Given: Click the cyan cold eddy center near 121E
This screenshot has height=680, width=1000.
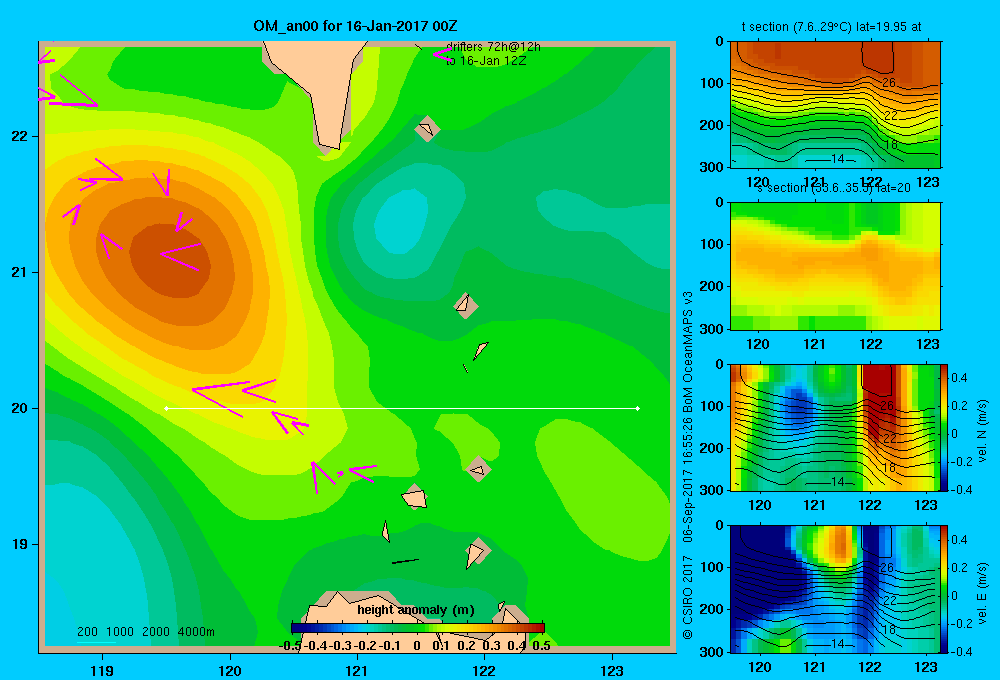Looking at the screenshot, I should (400, 221).
